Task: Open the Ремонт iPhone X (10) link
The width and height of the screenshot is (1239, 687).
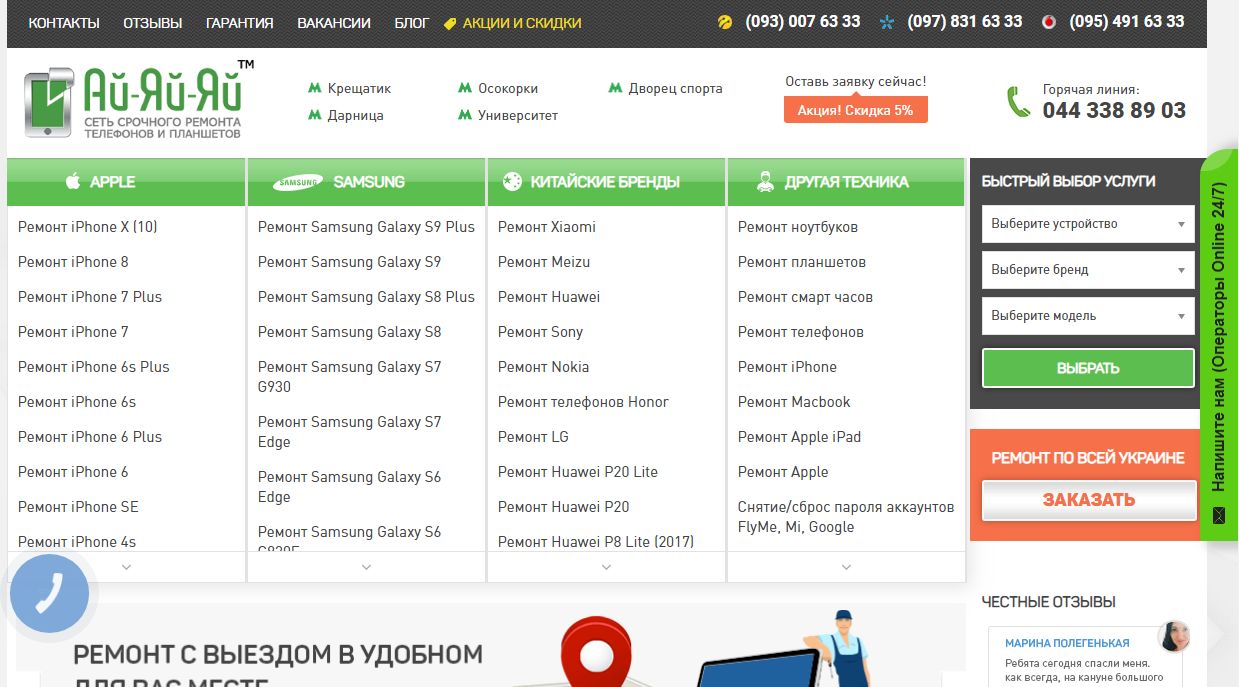Action: point(88,227)
